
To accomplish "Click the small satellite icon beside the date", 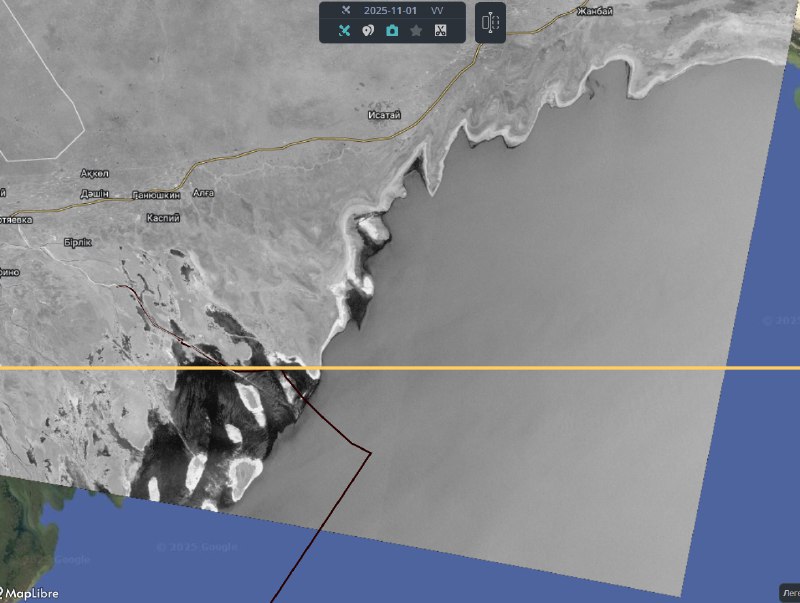I will point(345,10).
